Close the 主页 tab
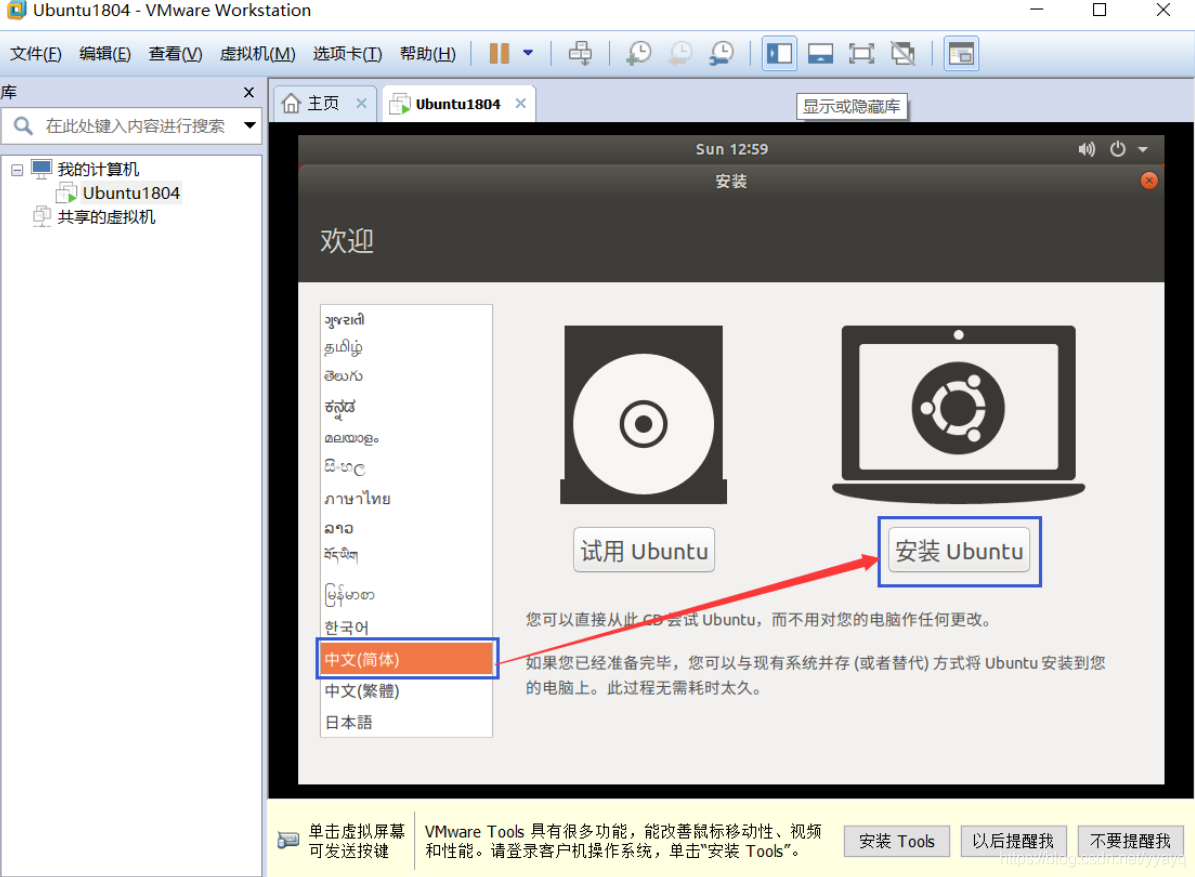This screenshot has width=1195, height=877. coord(362,103)
